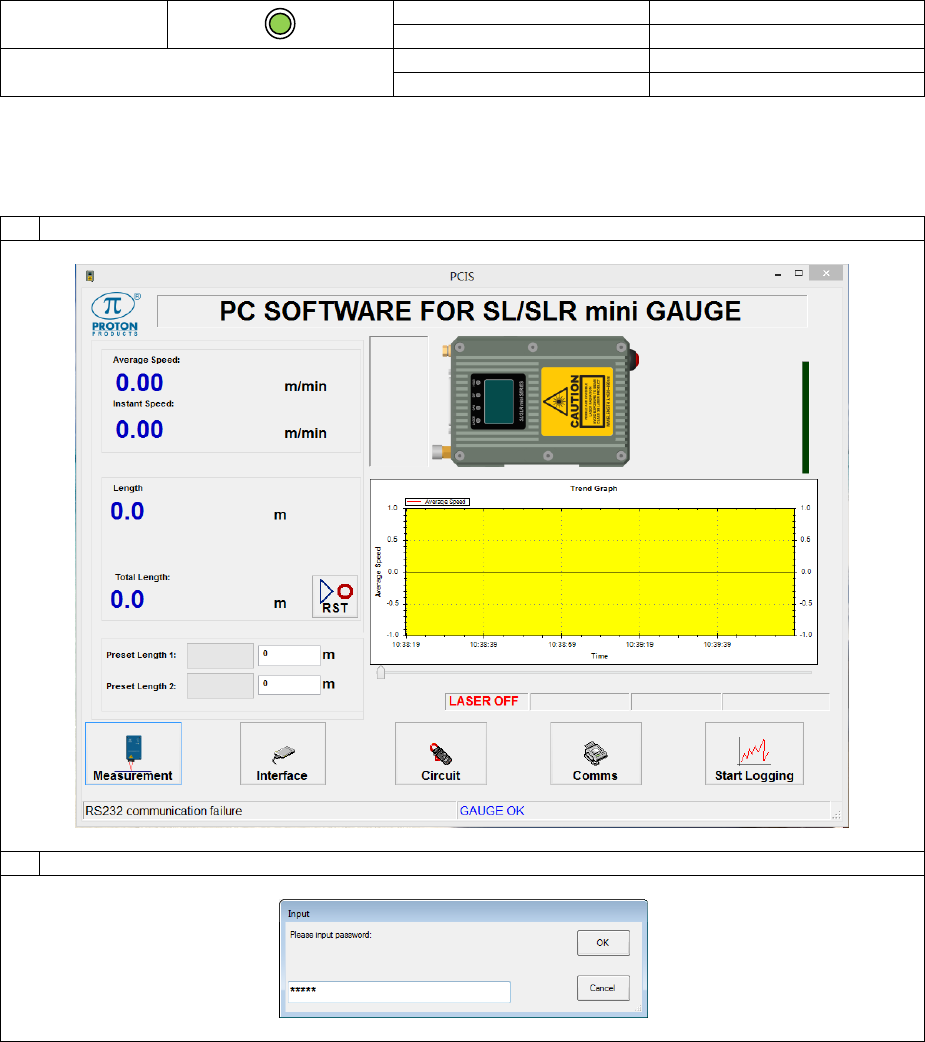Click the SL/SLR mini gauge image
The width and height of the screenshot is (925, 1042).
click(x=535, y=401)
